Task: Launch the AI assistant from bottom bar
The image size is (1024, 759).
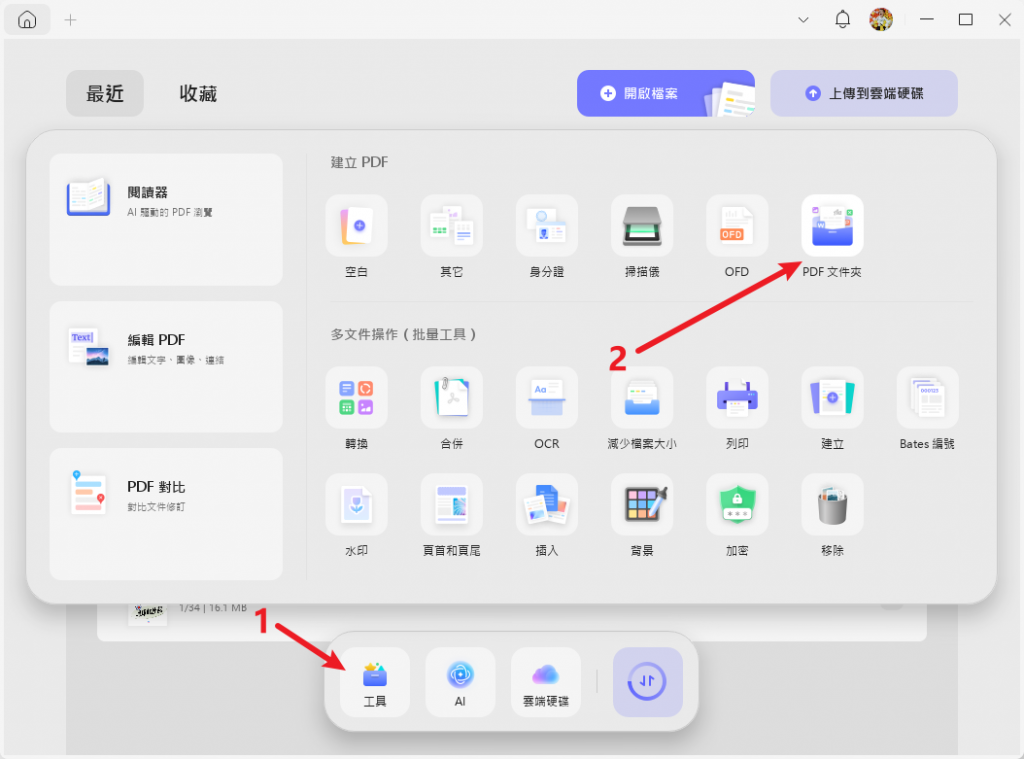Action: click(460, 682)
